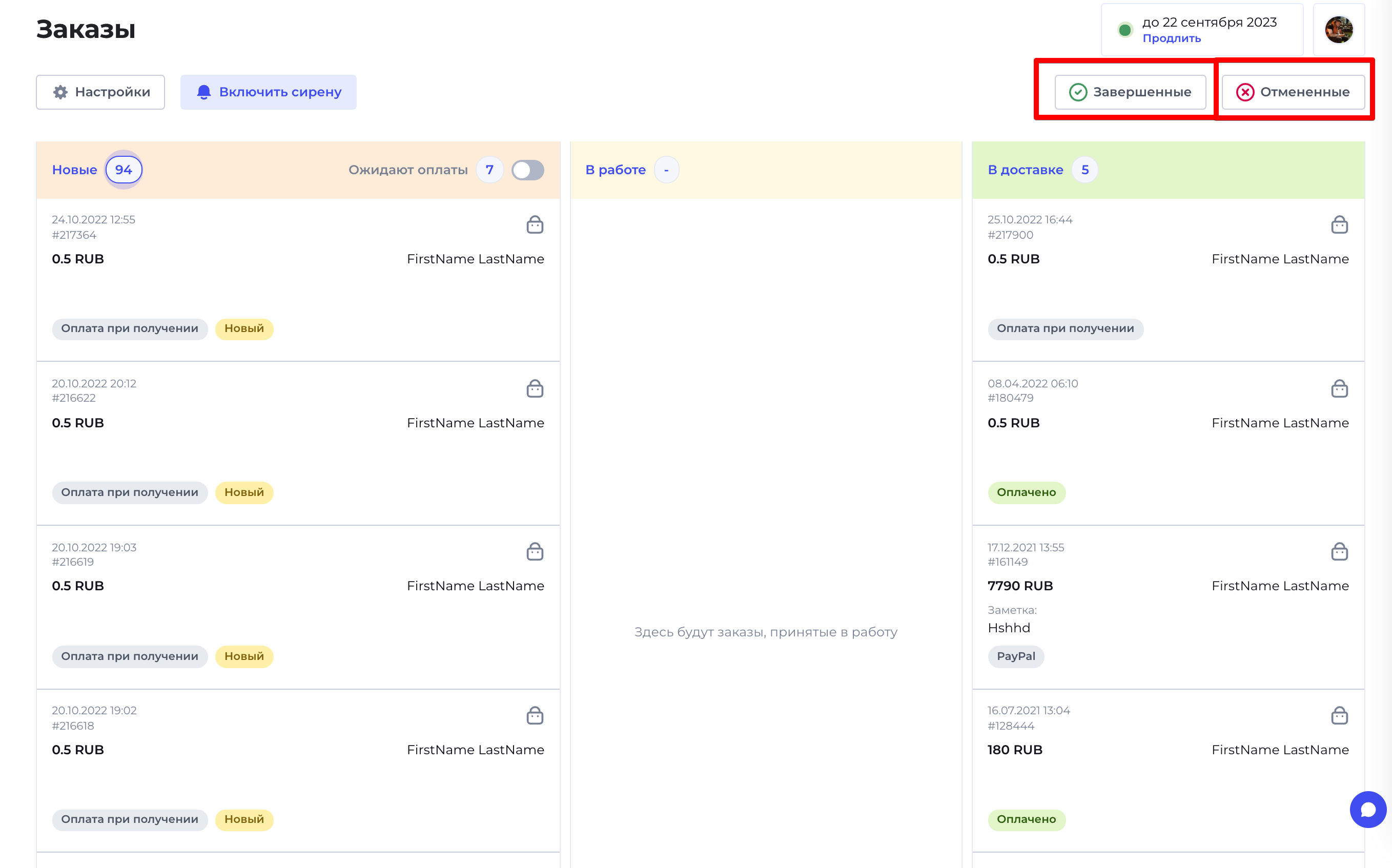This screenshot has width=1392, height=868.
Task: Select the В доставке column header
Action: [x=1025, y=170]
